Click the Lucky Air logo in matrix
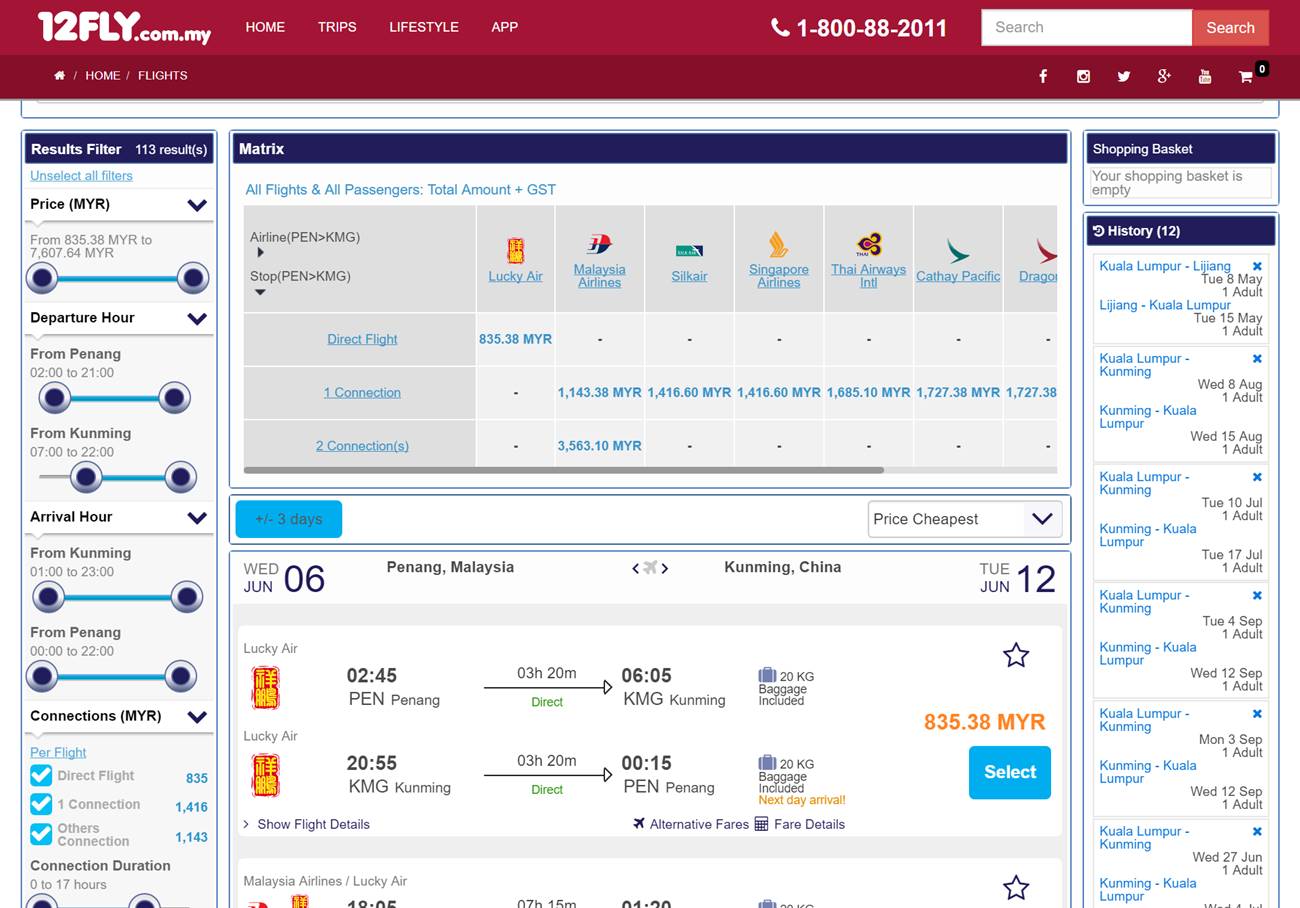Image resolution: width=1300 pixels, height=908 pixels. 515,249
